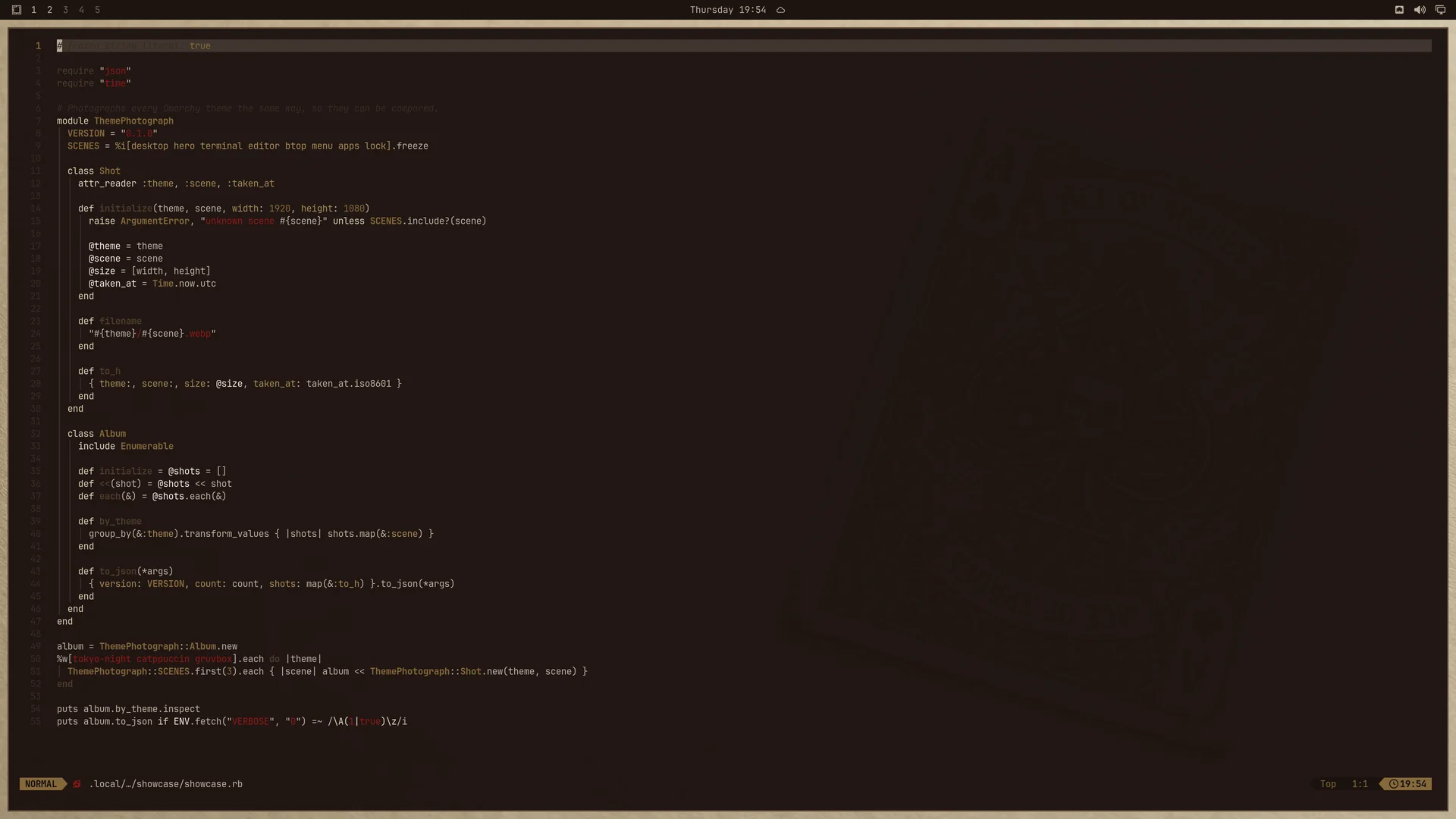Open the volume speaker icon
1456x819 pixels.
1420,10
